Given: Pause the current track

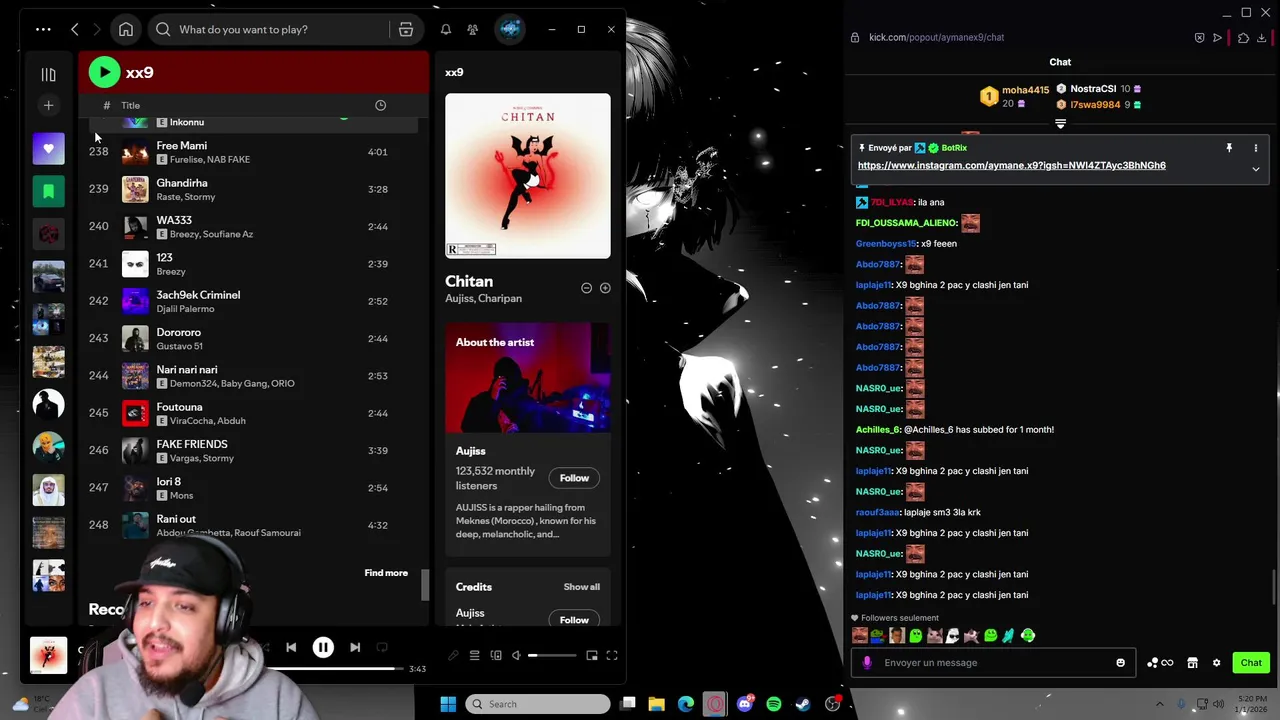Looking at the screenshot, I should pos(323,647).
